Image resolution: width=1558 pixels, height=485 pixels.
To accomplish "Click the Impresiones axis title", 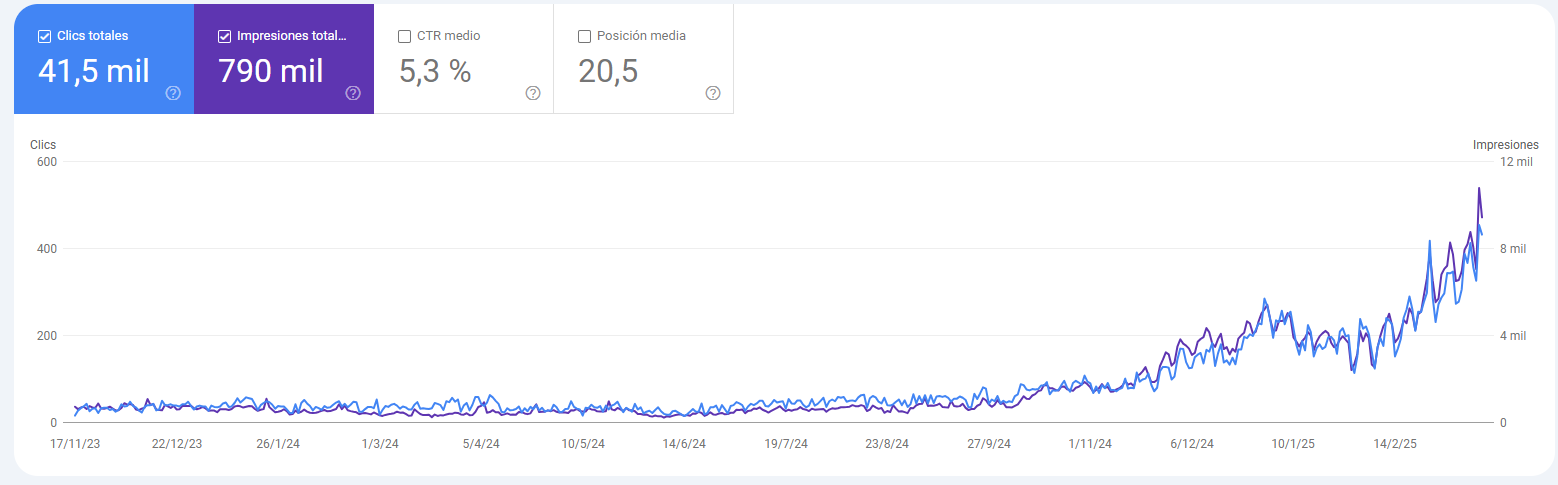I will coord(1506,145).
